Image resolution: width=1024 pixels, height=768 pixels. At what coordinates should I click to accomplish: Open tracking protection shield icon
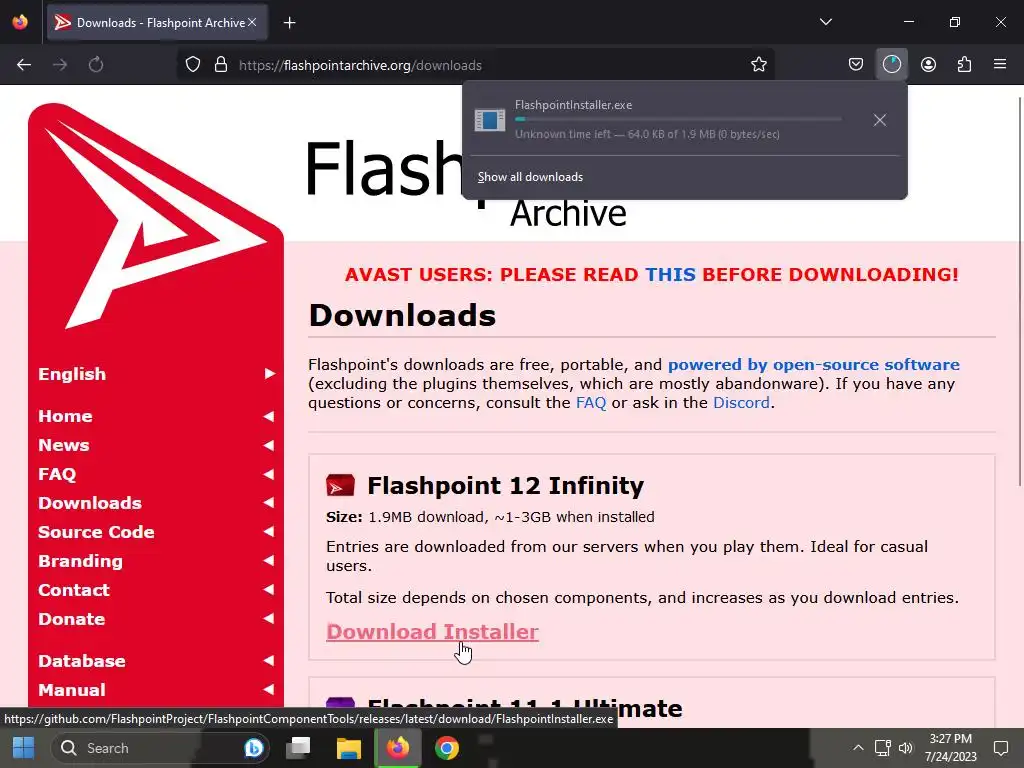pos(193,65)
